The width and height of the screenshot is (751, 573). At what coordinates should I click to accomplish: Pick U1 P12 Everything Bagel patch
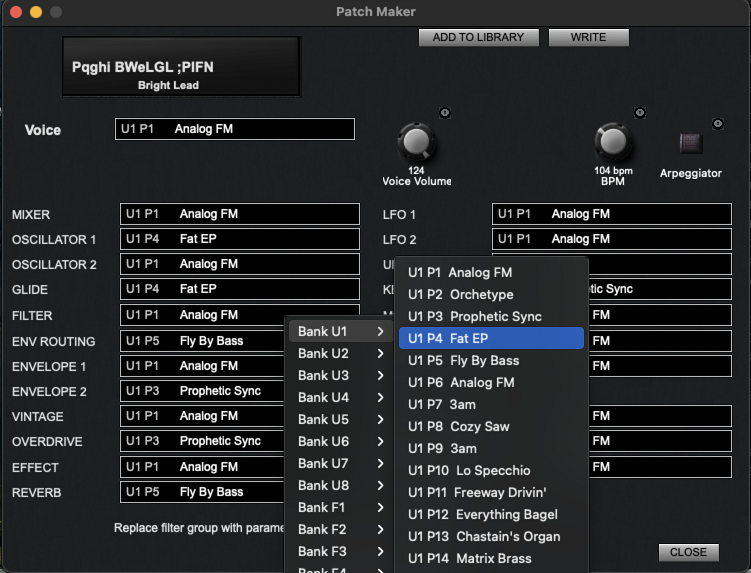tap(490, 514)
